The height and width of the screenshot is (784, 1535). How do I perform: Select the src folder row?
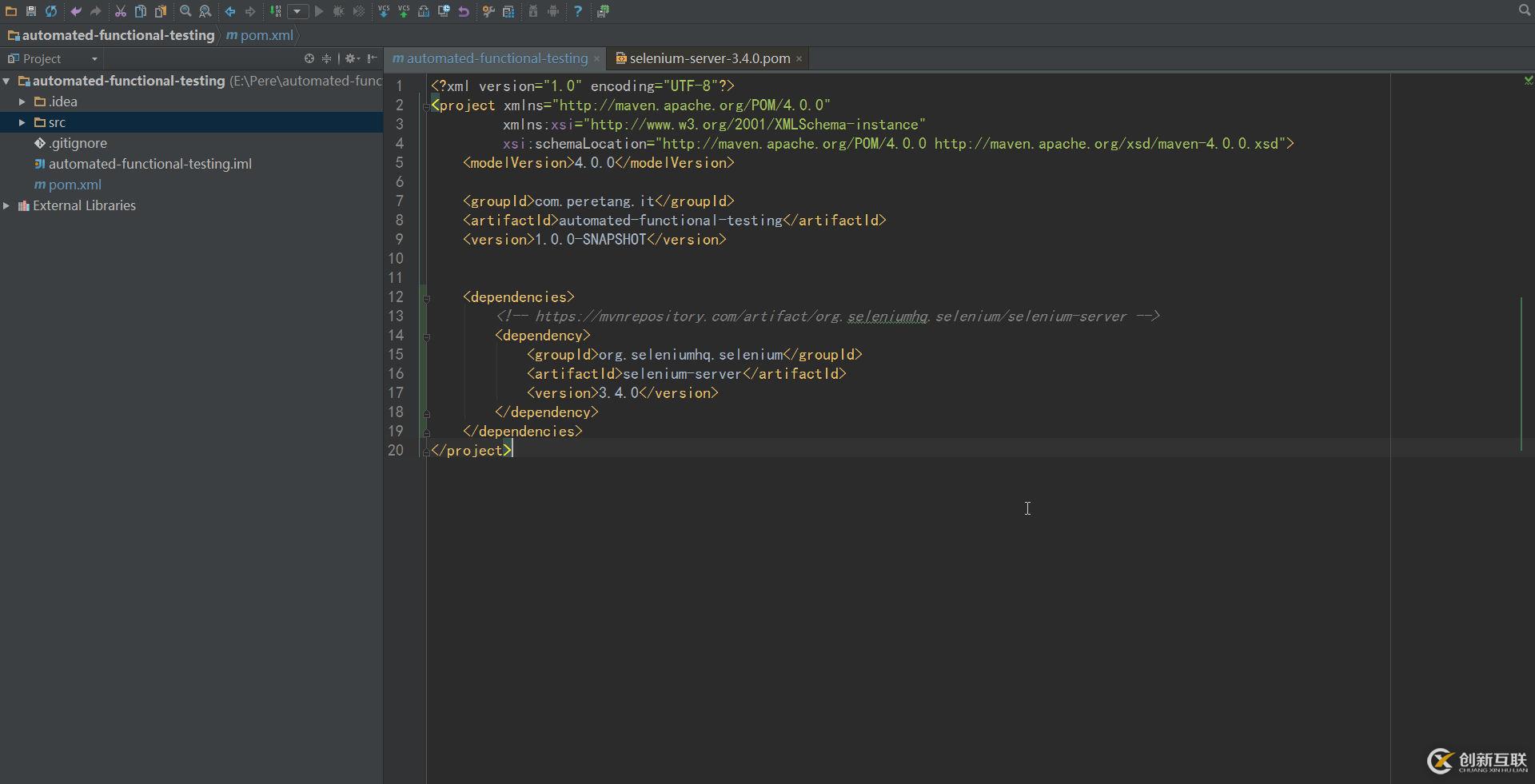click(192, 122)
